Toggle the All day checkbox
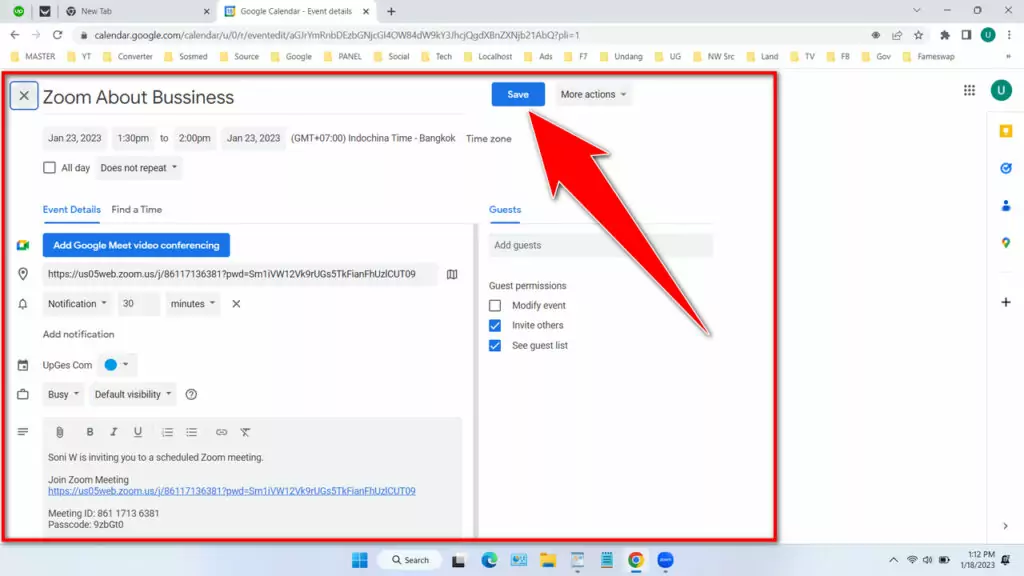The height and width of the screenshot is (576, 1024). coord(49,168)
